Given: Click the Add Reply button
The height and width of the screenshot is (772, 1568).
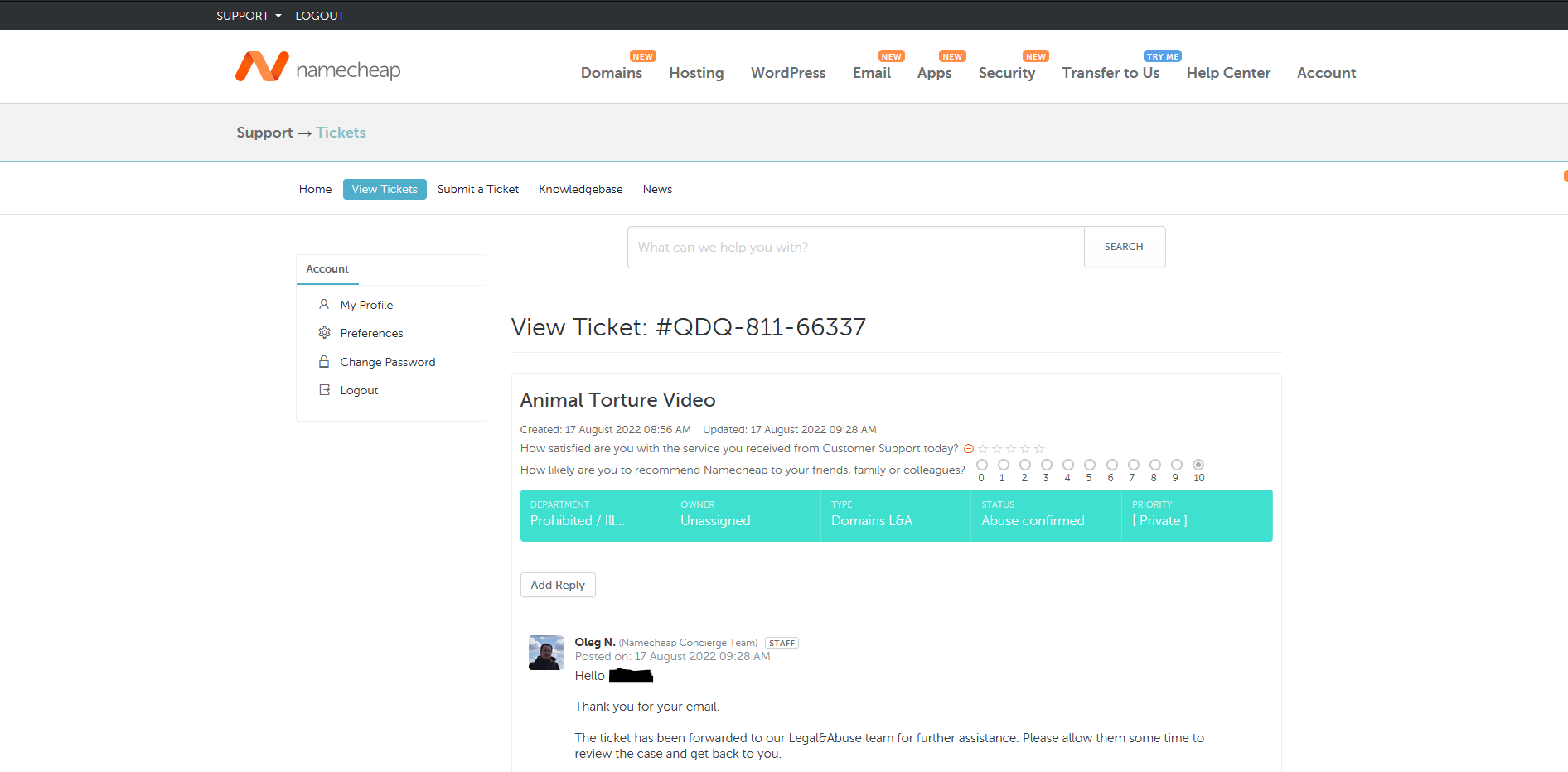Looking at the screenshot, I should 558,585.
